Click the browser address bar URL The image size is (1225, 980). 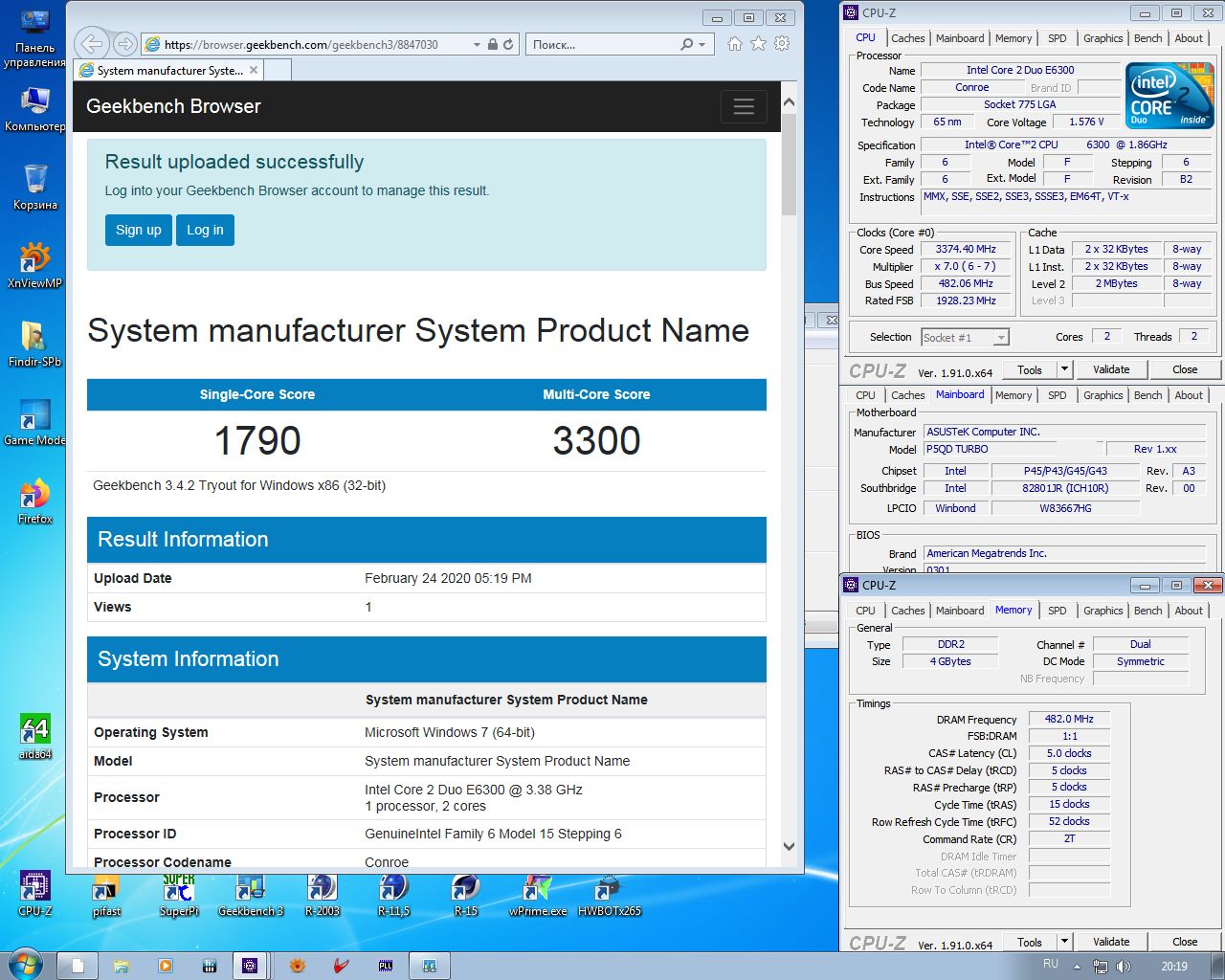coord(301,44)
